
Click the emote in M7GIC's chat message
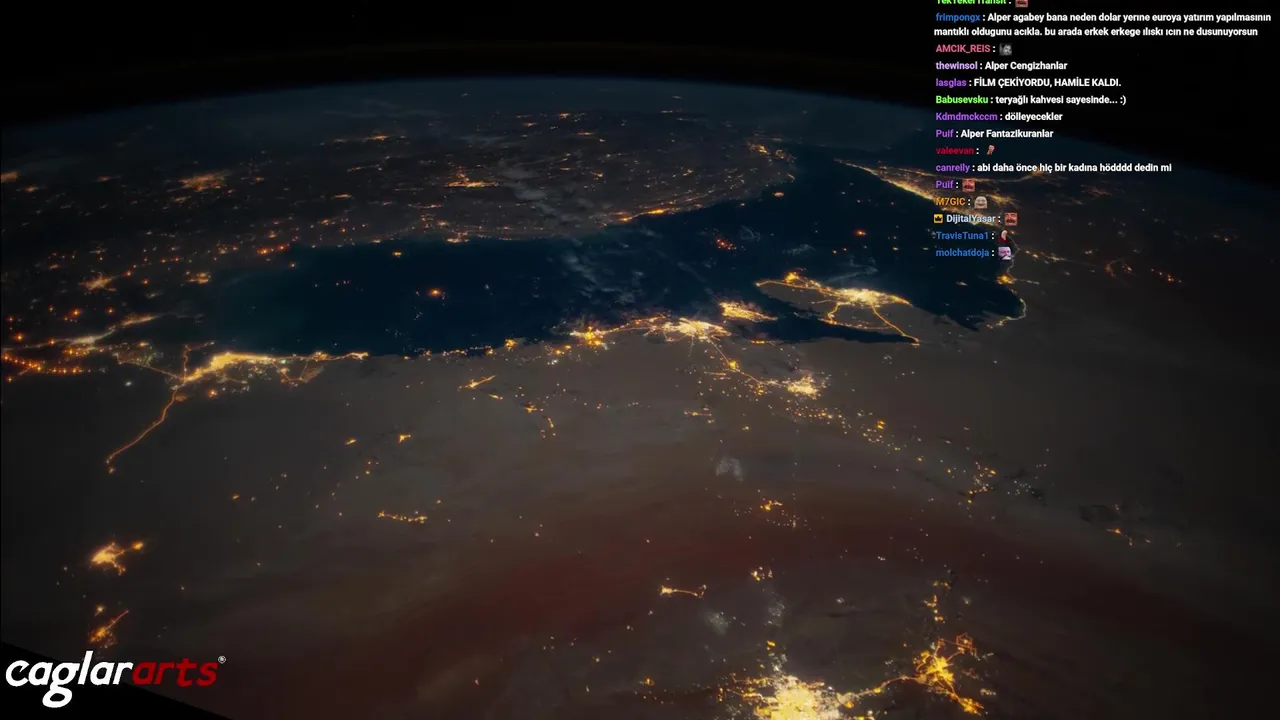click(981, 202)
